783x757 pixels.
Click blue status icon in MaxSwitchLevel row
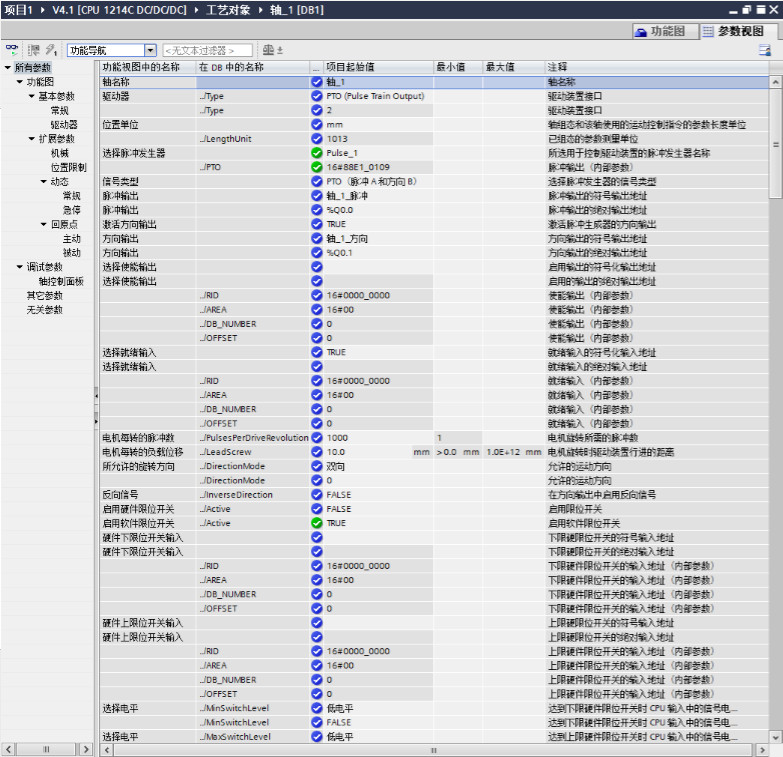(x=317, y=737)
